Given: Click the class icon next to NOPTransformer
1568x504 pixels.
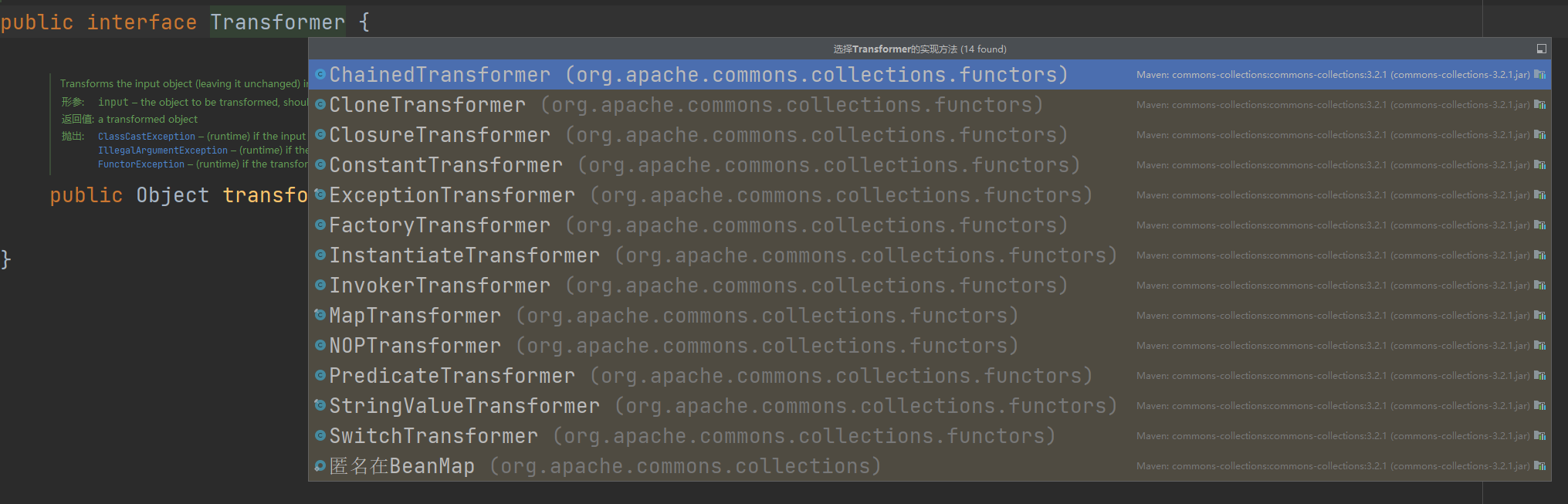Looking at the screenshot, I should (320, 346).
